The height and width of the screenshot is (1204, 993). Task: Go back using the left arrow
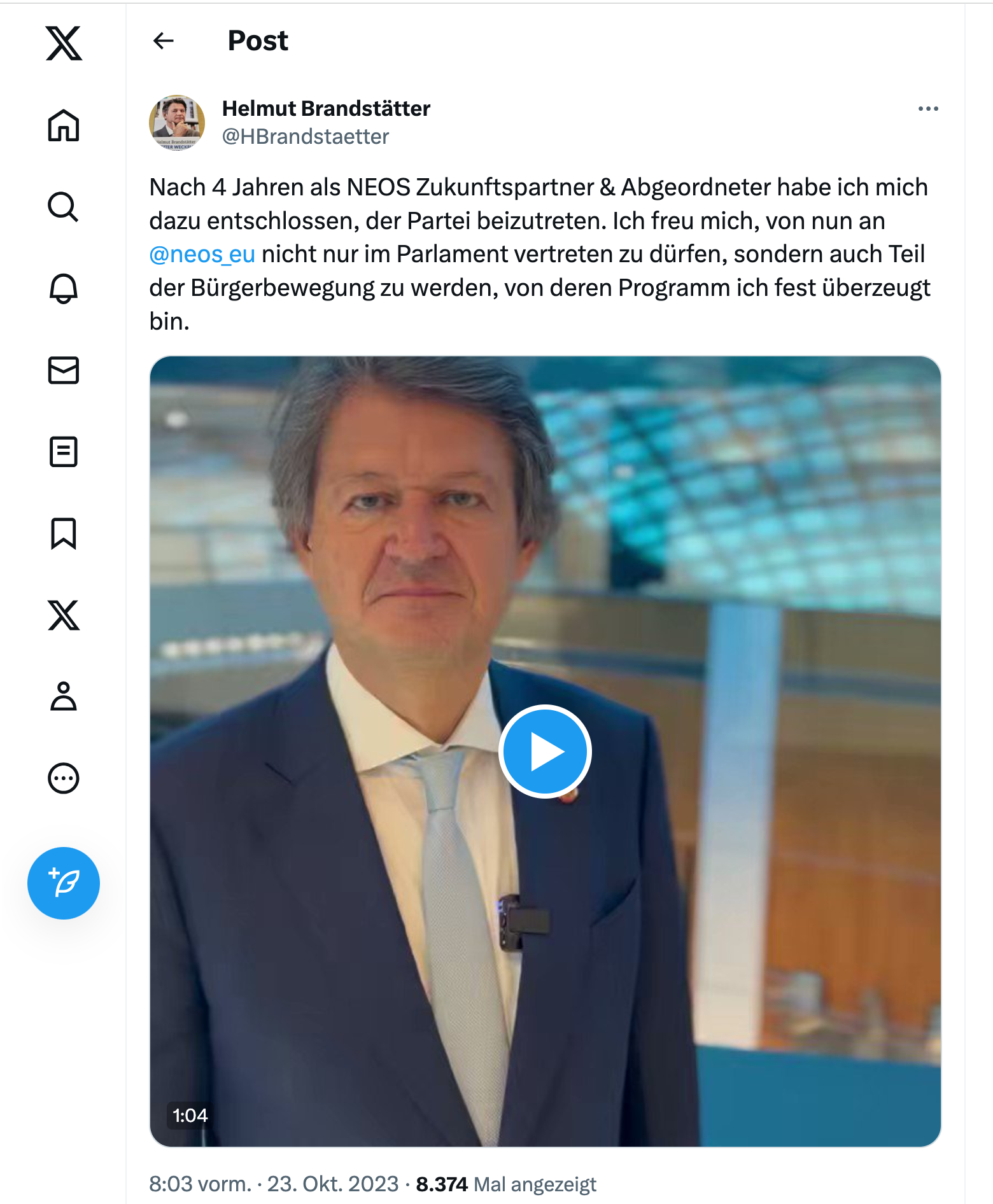[x=164, y=41]
